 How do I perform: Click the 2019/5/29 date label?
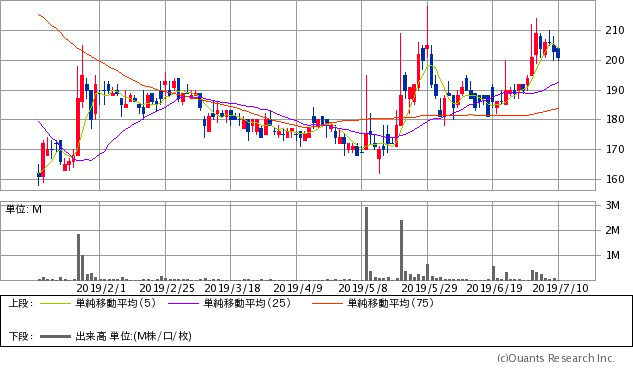(x=430, y=288)
